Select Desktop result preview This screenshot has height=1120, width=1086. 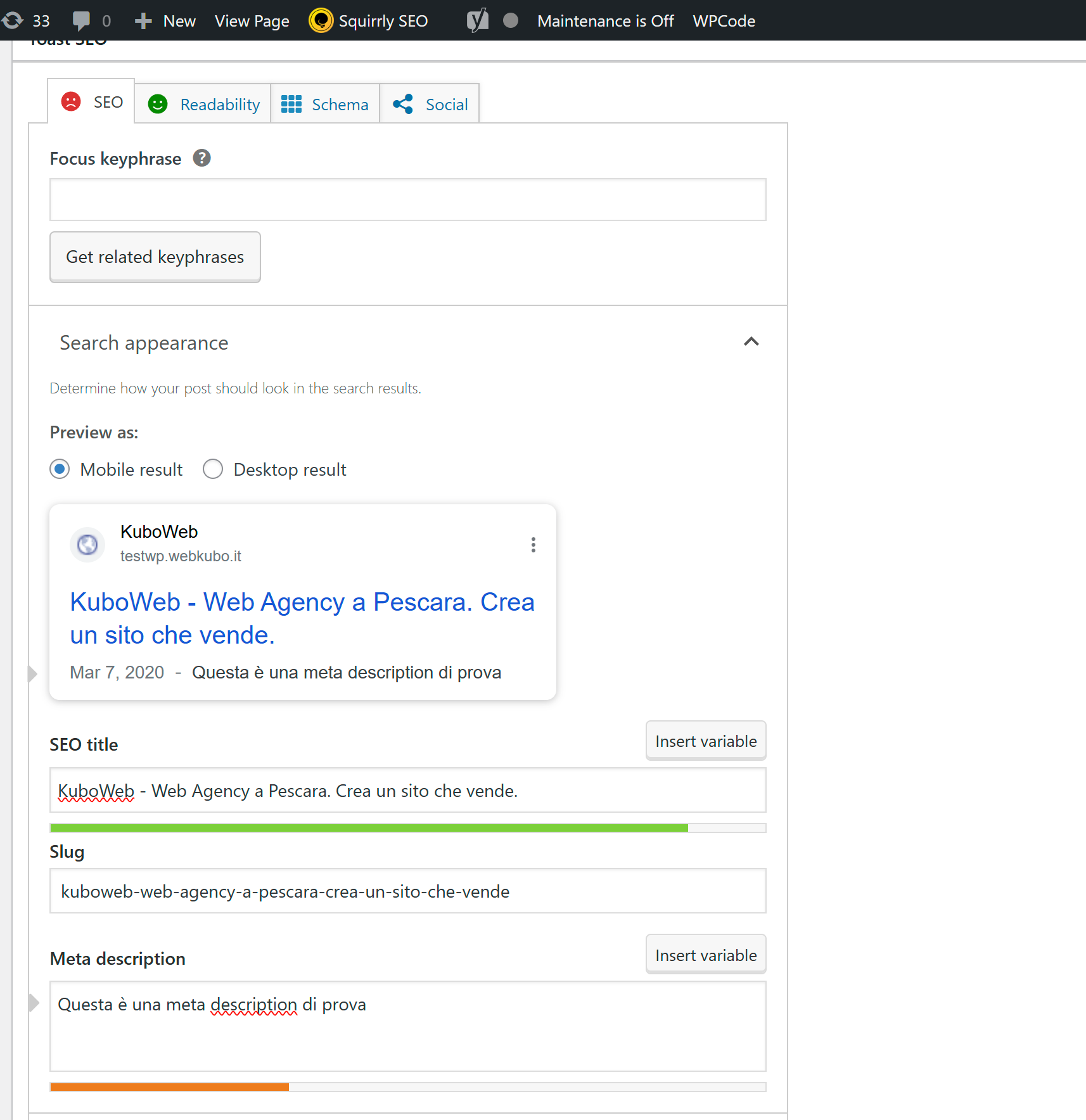coord(213,469)
